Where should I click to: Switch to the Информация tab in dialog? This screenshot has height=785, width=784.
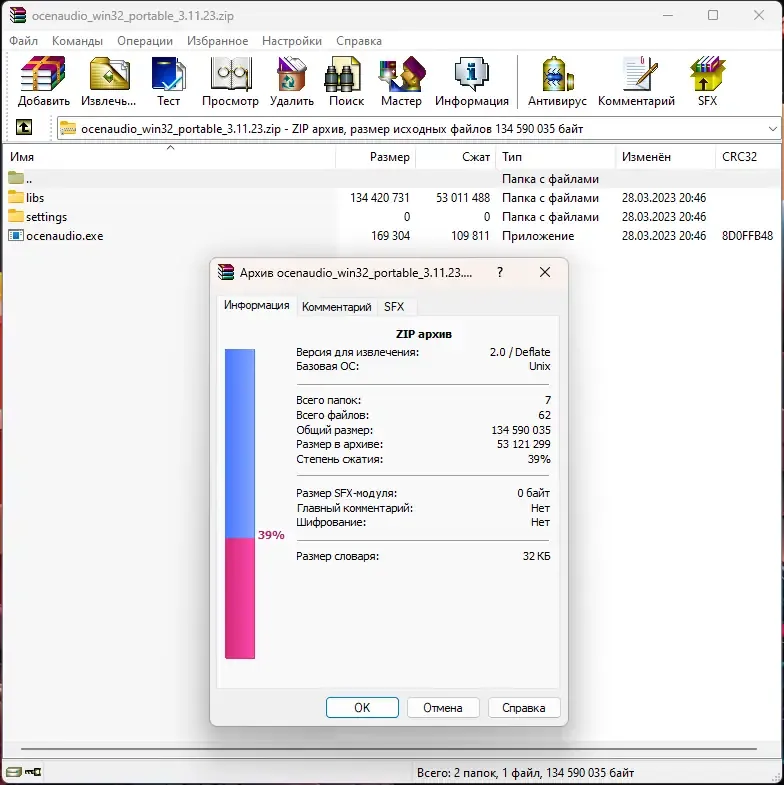[x=256, y=305]
